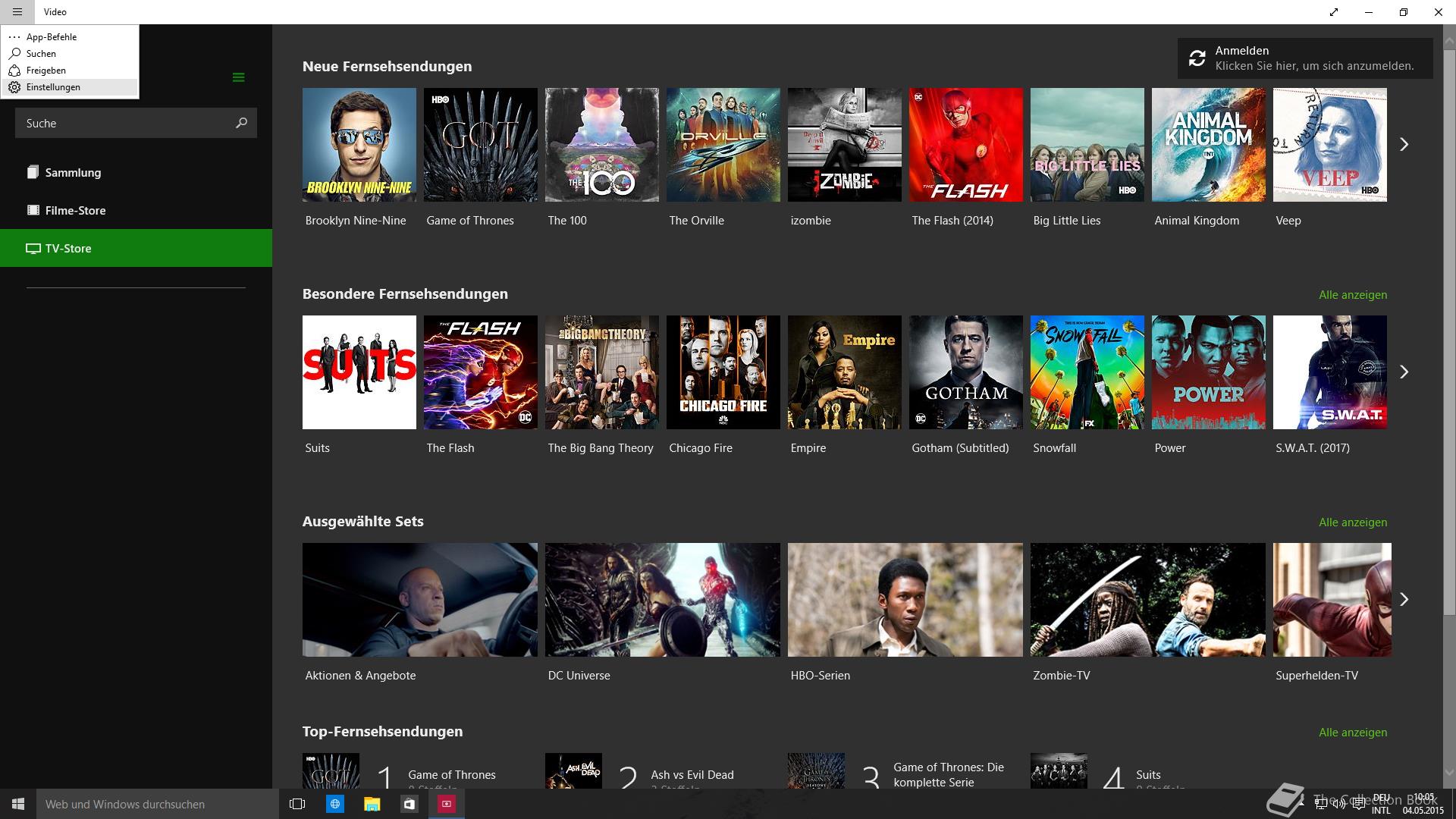Viewport: 1456px width, 819px height.
Task: Select the TV-Store section
Action: 136,248
